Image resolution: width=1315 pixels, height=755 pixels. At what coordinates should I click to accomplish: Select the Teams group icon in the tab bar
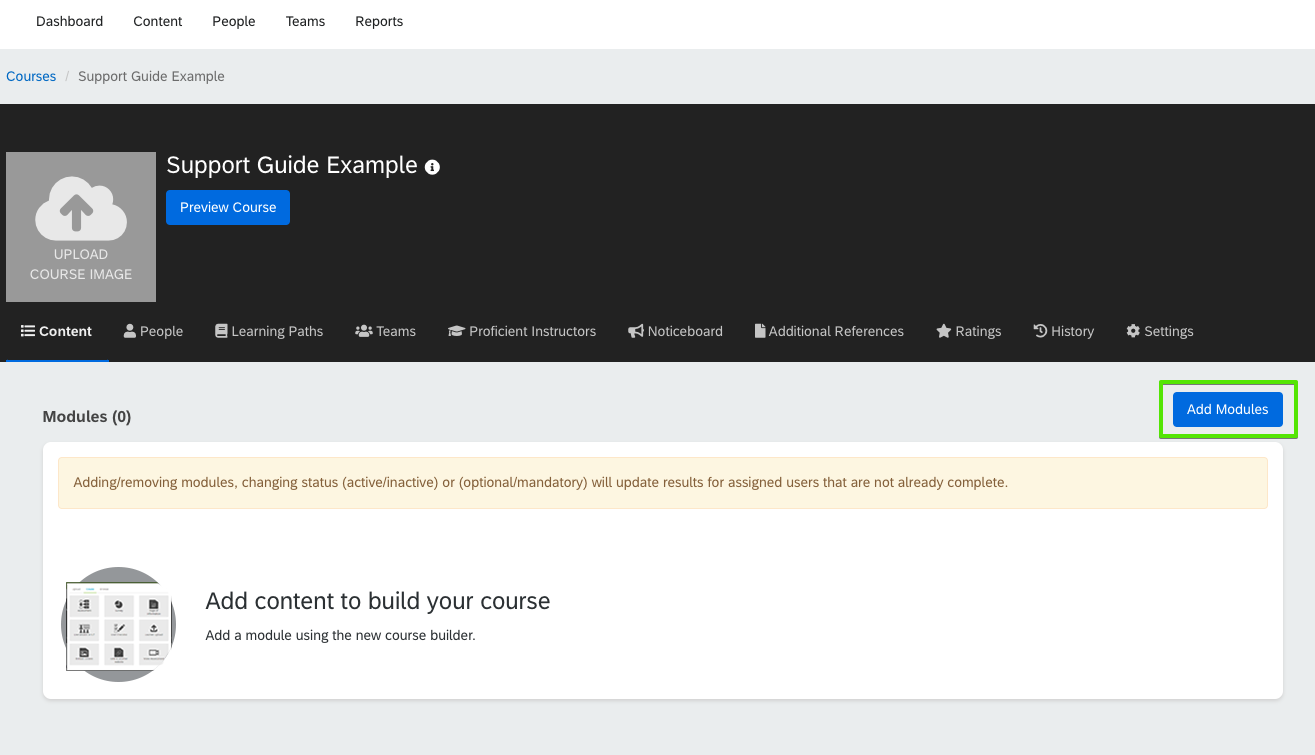[x=365, y=330]
